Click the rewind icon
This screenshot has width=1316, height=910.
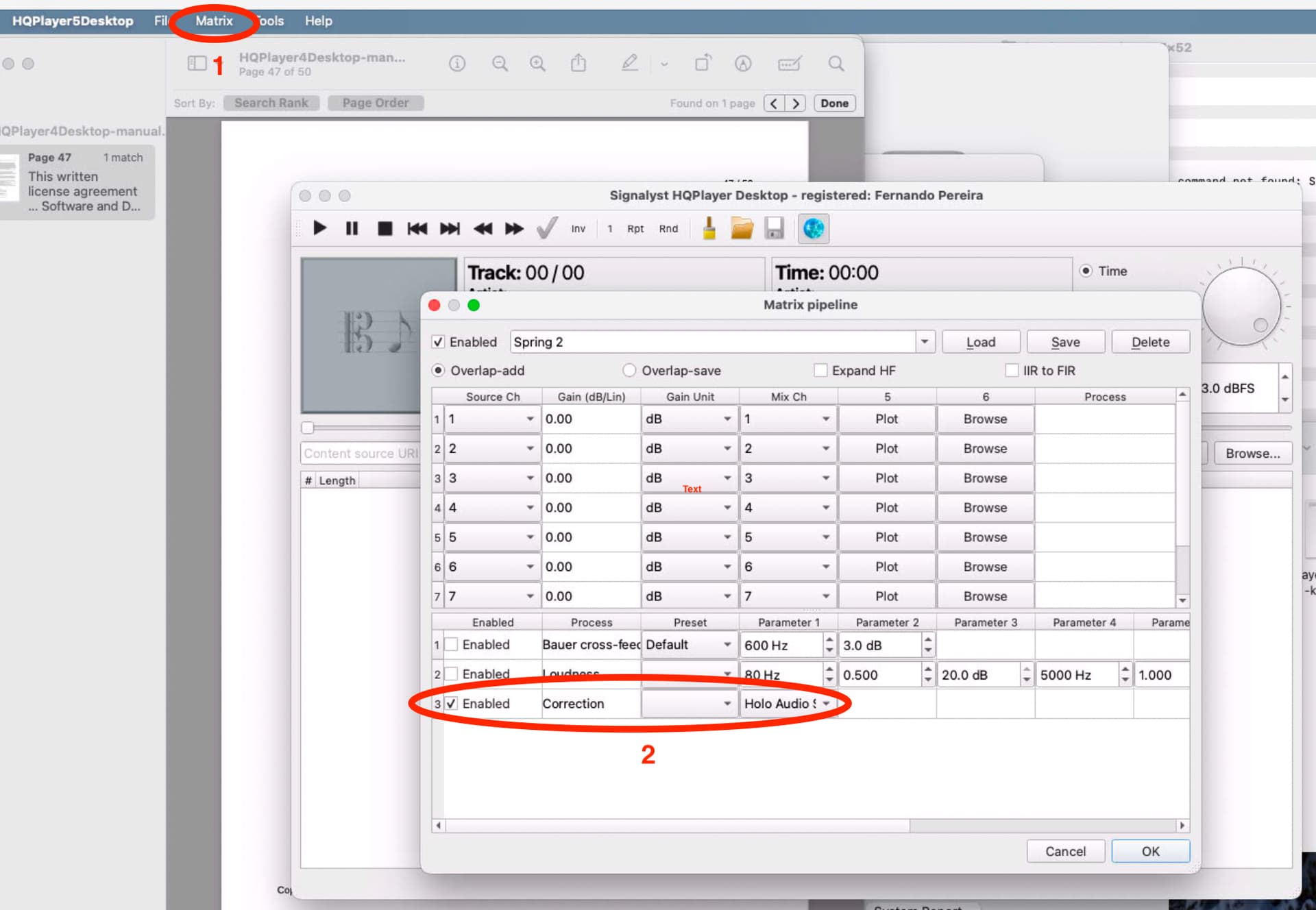483,228
